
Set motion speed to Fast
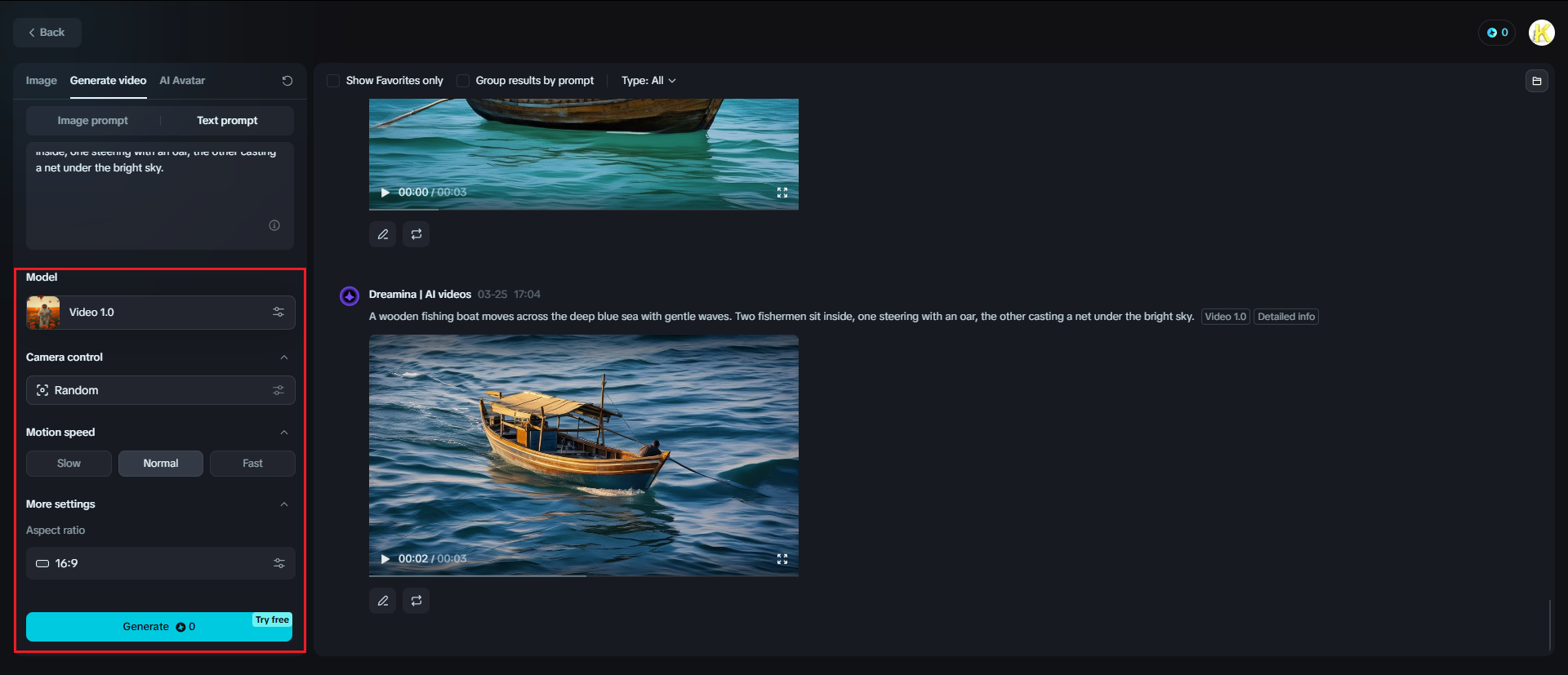252,464
